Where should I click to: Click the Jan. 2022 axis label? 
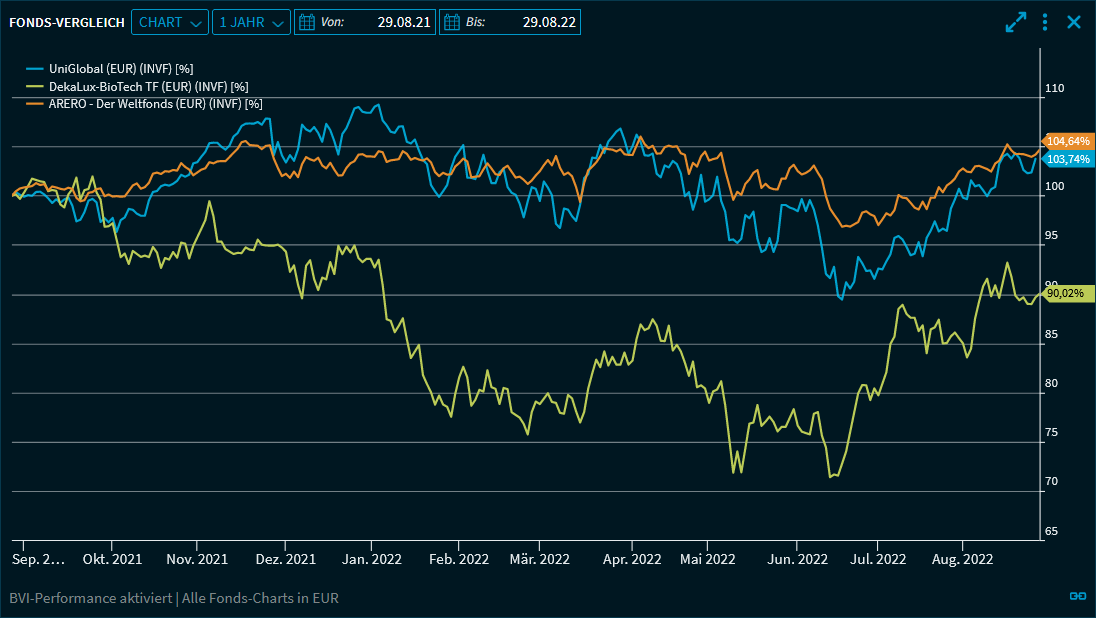tap(371, 559)
